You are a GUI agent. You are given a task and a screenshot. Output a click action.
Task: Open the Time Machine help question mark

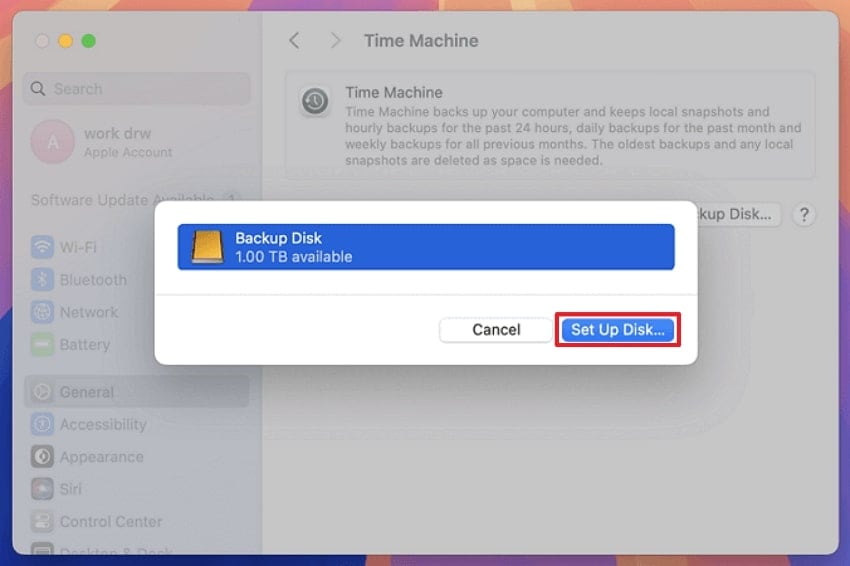coord(804,215)
